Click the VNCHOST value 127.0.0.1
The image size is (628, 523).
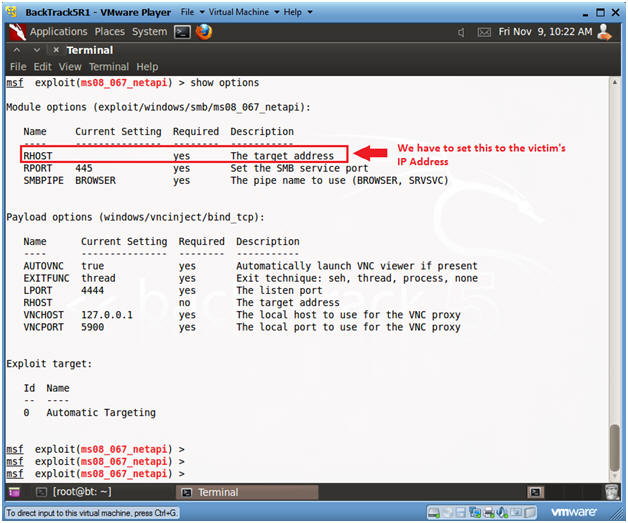tap(107, 315)
